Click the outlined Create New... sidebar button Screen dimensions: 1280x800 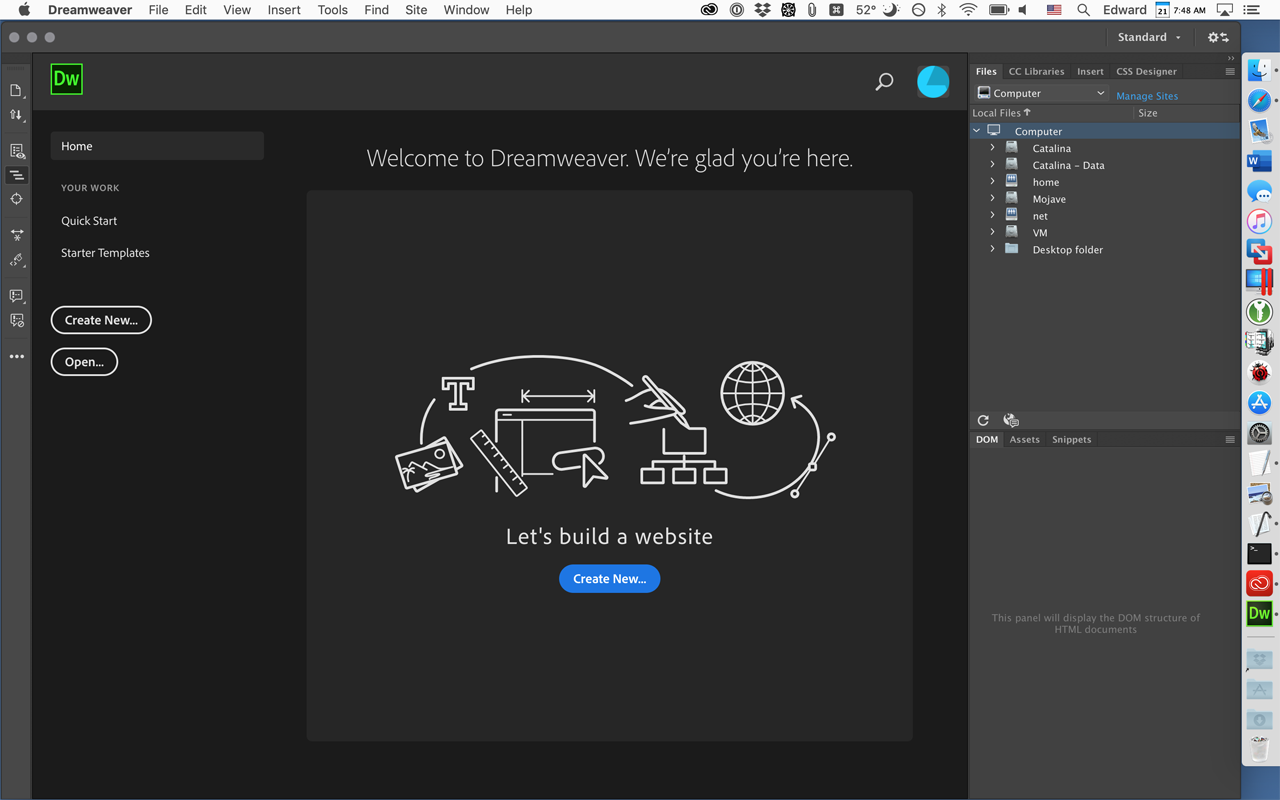point(101,320)
